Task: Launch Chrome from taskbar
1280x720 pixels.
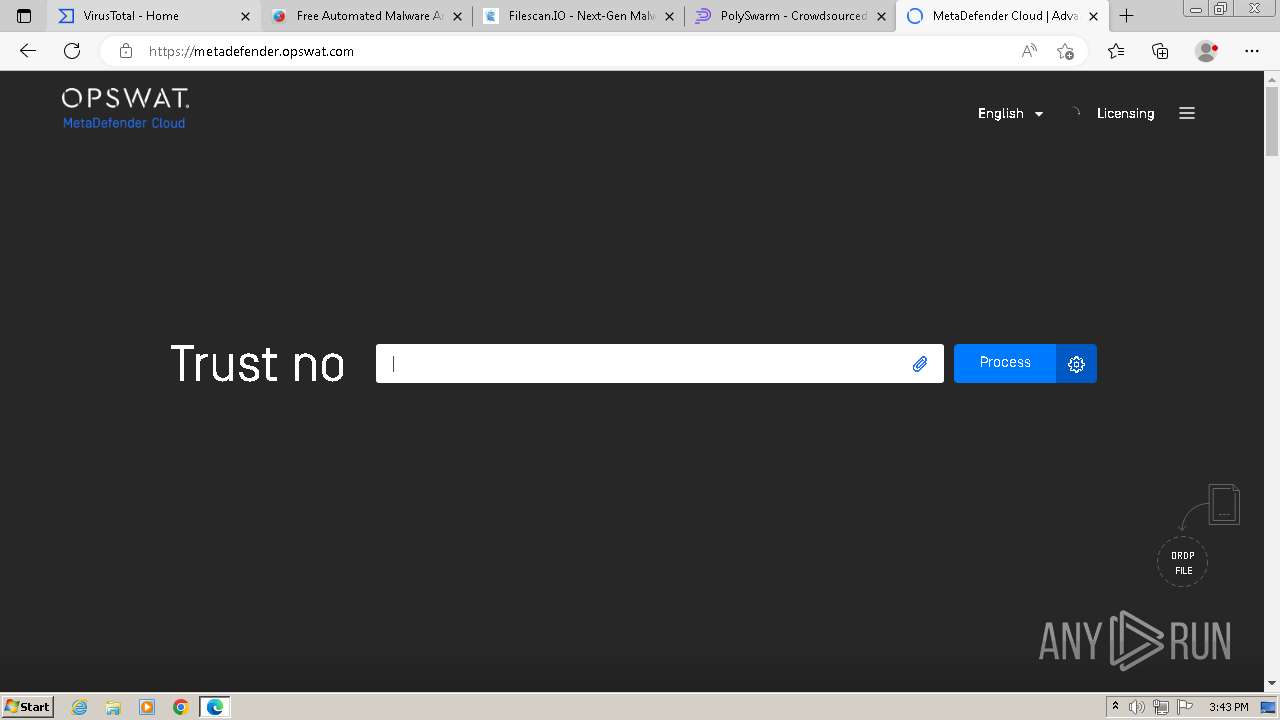Action: pos(181,707)
